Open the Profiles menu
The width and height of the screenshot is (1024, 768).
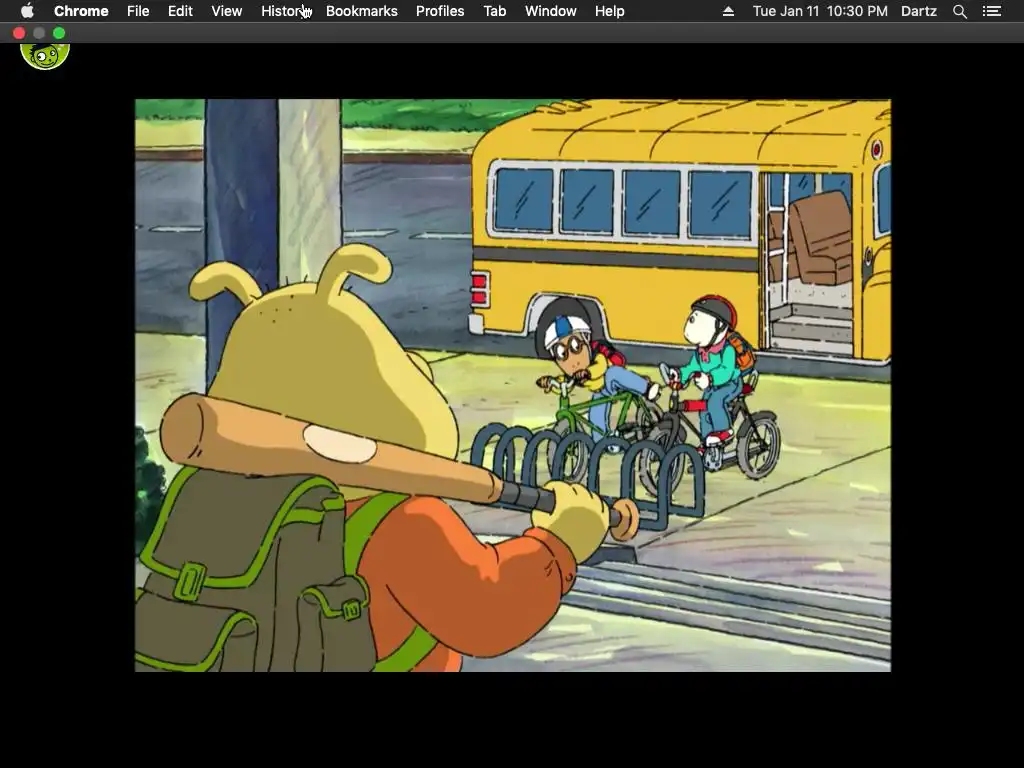[440, 11]
